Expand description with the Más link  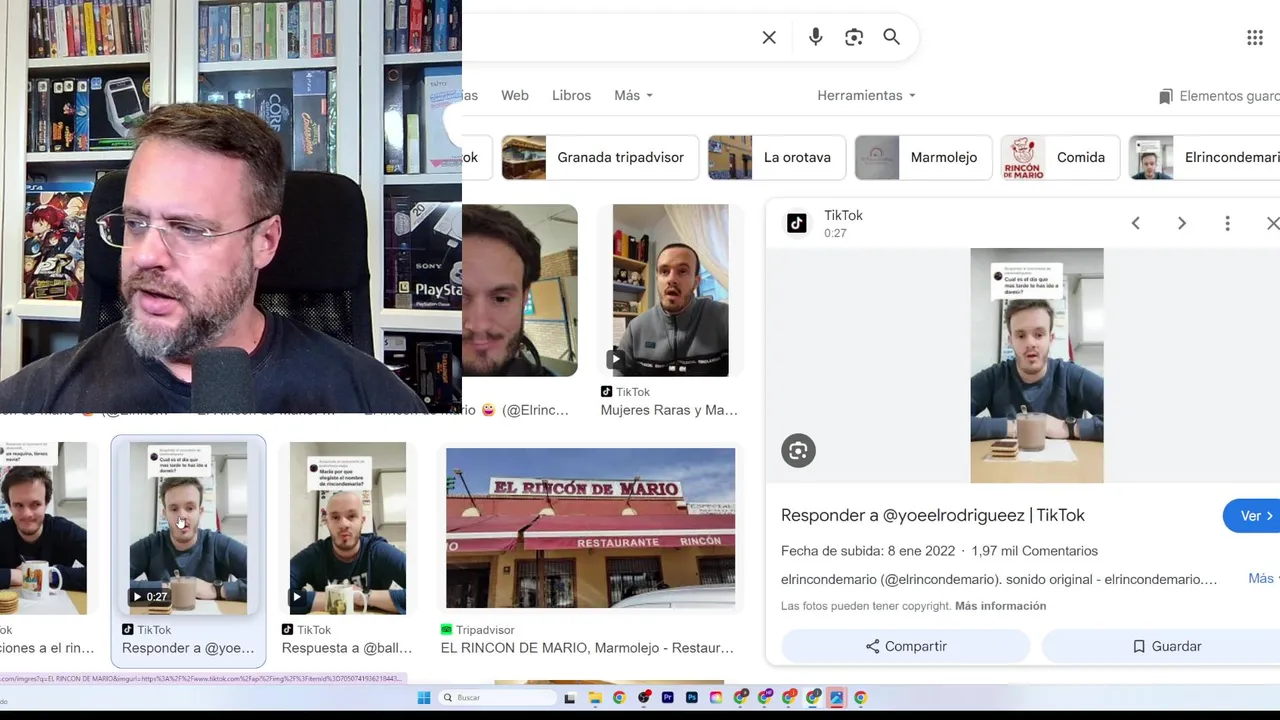(x=1262, y=579)
